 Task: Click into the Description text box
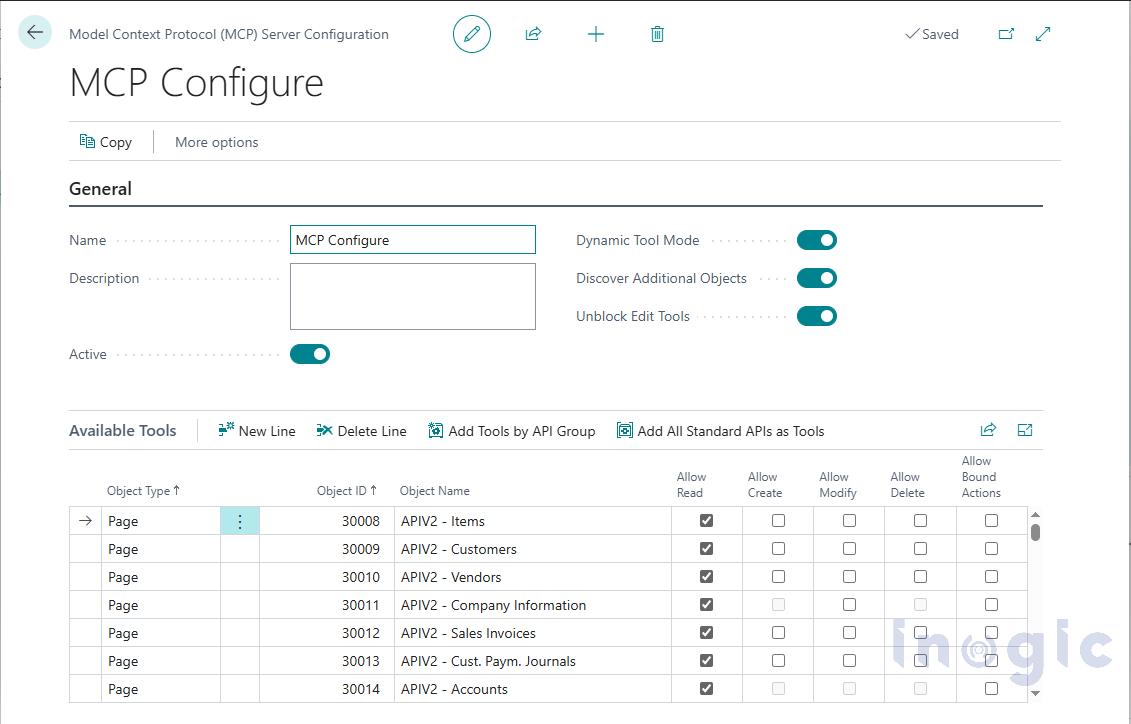(413, 296)
